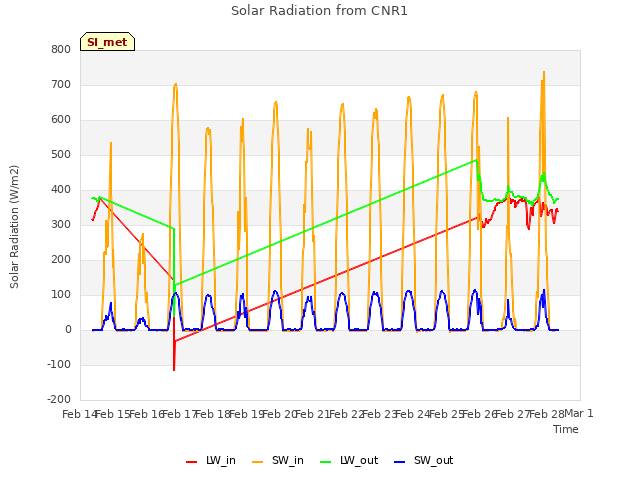
Task: Click the Feb 14 x-axis date label
Action: coord(80,414)
